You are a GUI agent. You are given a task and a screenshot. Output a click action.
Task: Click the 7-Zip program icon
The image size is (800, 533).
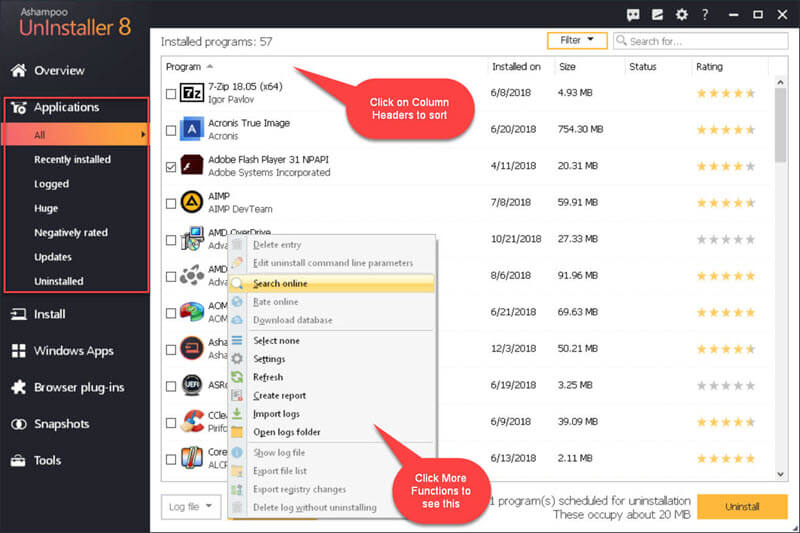coord(192,93)
